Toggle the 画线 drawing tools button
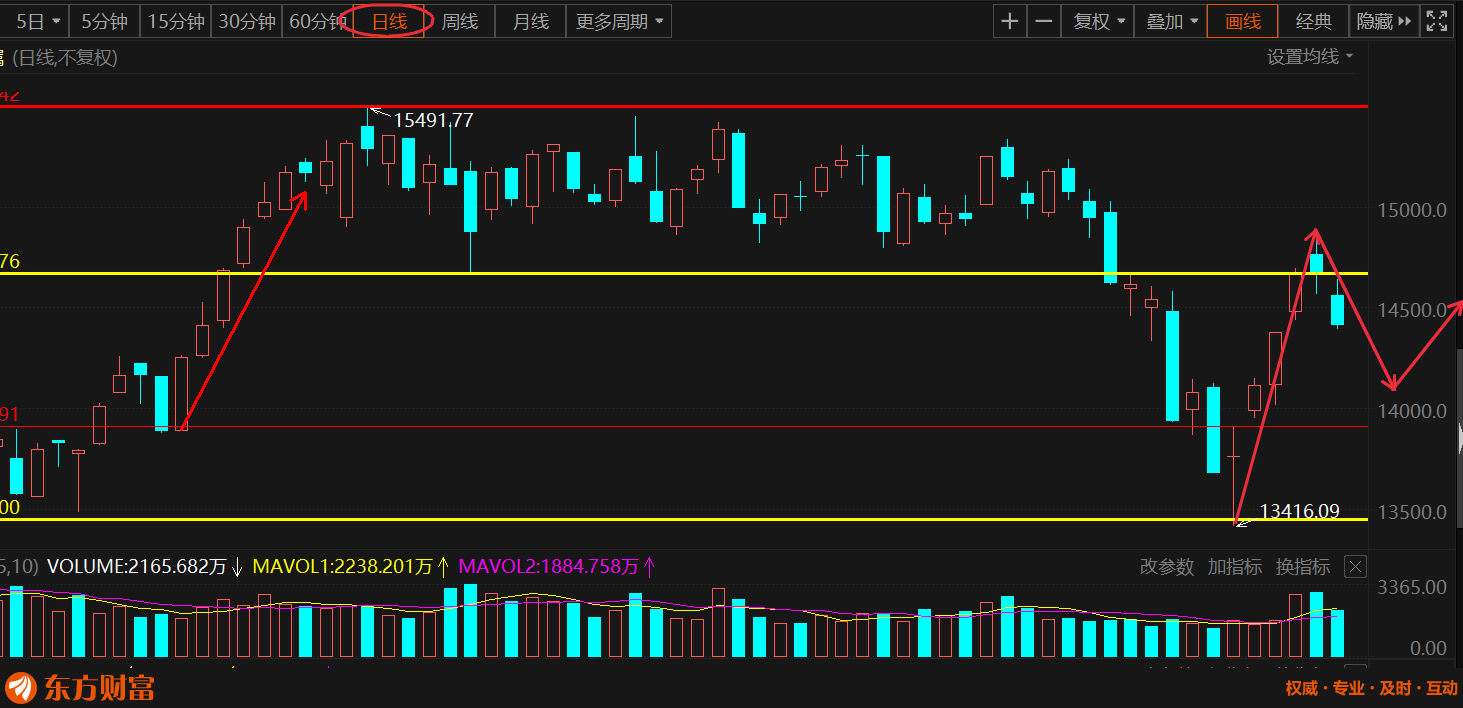This screenshot has width=1463, height=708. (1243, 21)
